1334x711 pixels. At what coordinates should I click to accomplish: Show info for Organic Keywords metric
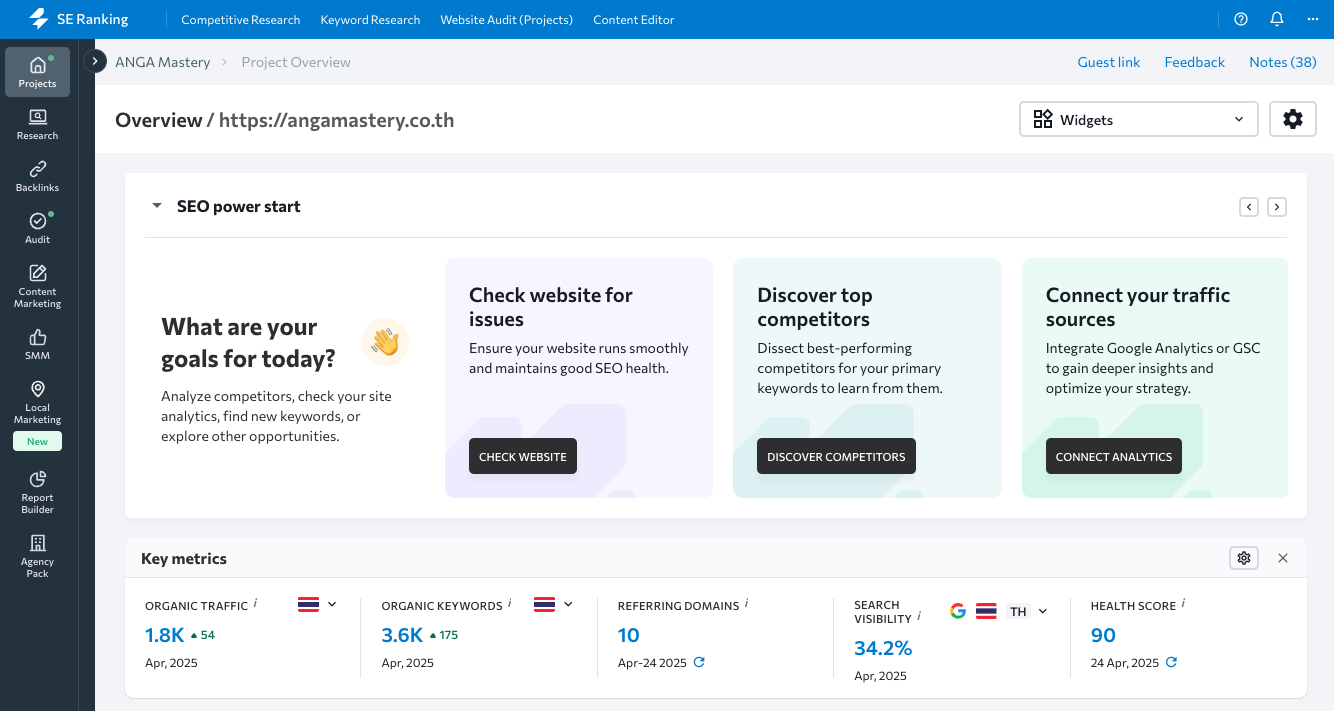510,603
